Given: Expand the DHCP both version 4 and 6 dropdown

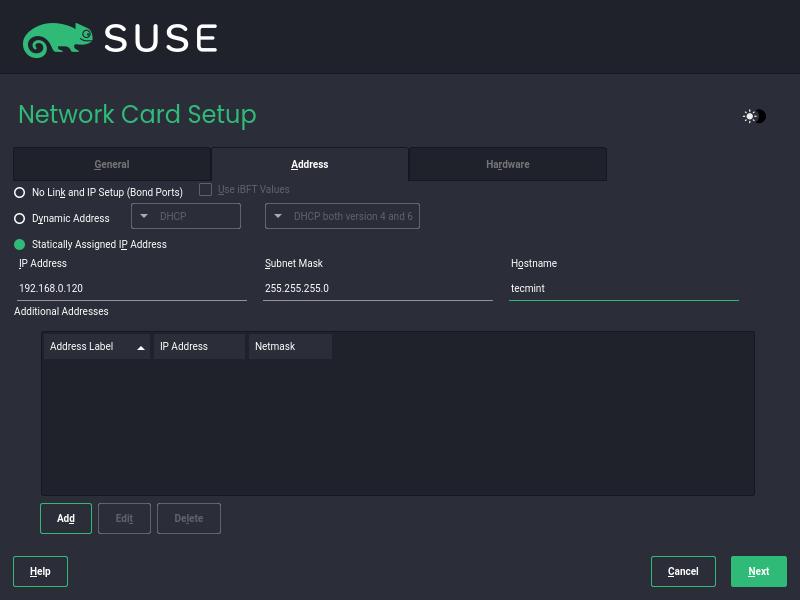Looking at the screenshot, I should coord(342,216).
